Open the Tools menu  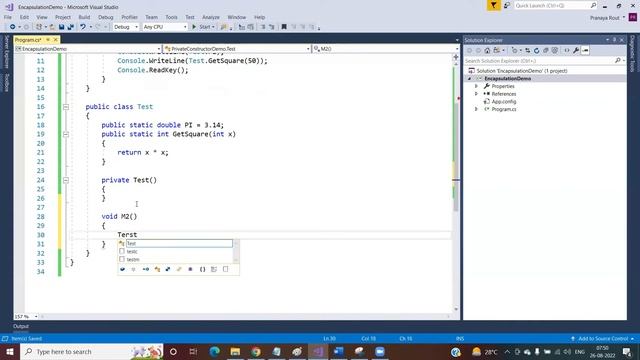pos(171,17)
